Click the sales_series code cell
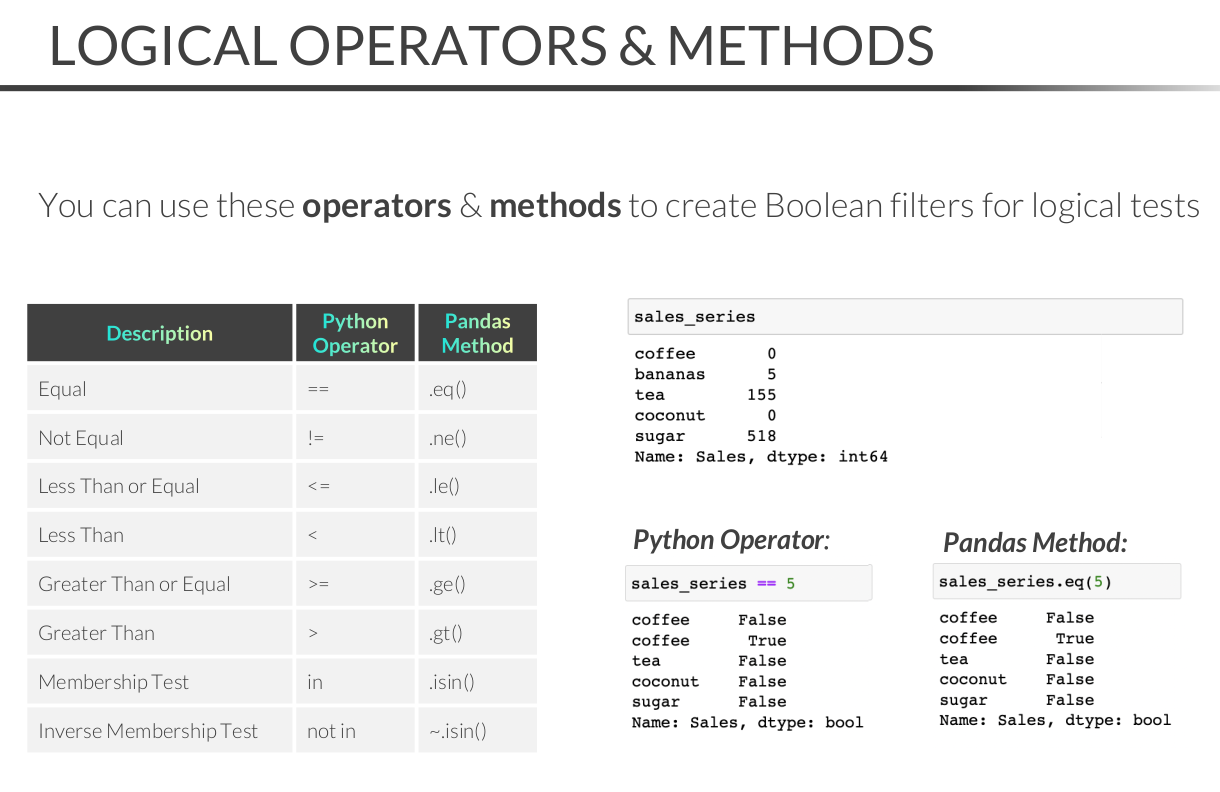This screenshot has width=1220, height=792. (904, 317)
